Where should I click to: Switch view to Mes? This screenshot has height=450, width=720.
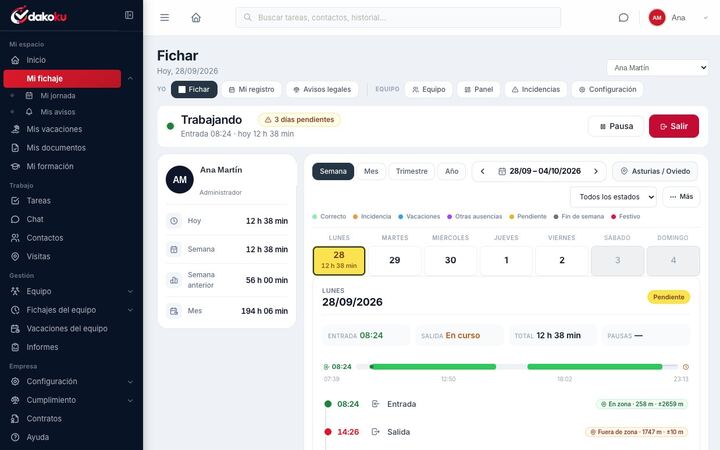pyautogui.click(x=371, y=171)
